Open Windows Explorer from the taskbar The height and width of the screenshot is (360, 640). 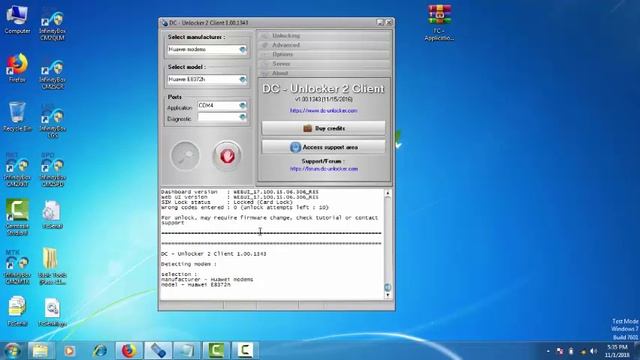coord(40,351)
